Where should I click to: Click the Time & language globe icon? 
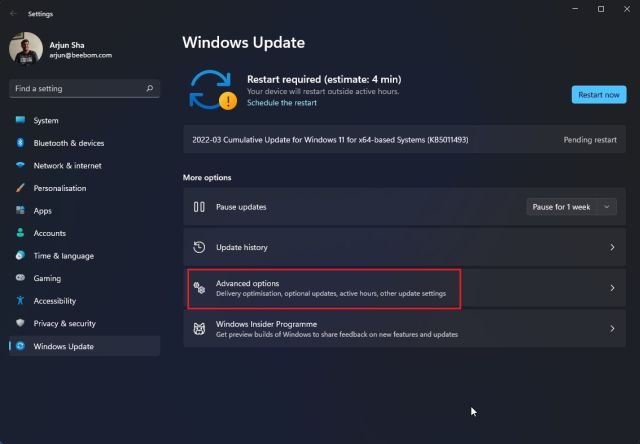click(x=20, y=255)
